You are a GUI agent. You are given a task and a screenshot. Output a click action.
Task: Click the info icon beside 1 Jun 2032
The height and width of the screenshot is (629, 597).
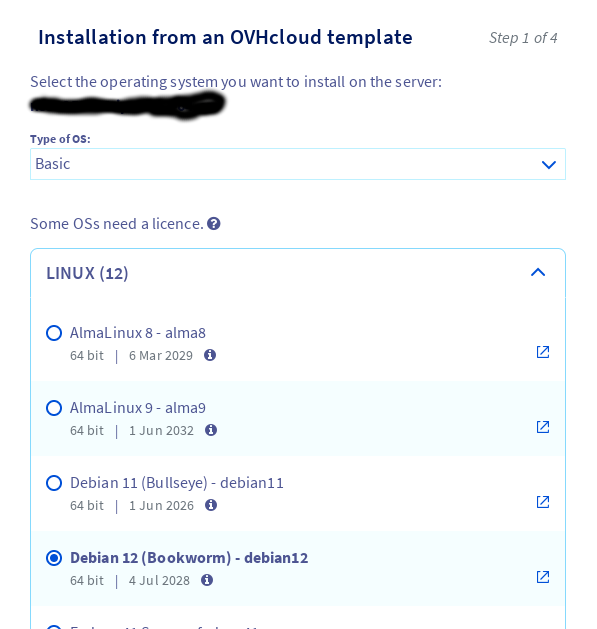click(x=211, y=430)
